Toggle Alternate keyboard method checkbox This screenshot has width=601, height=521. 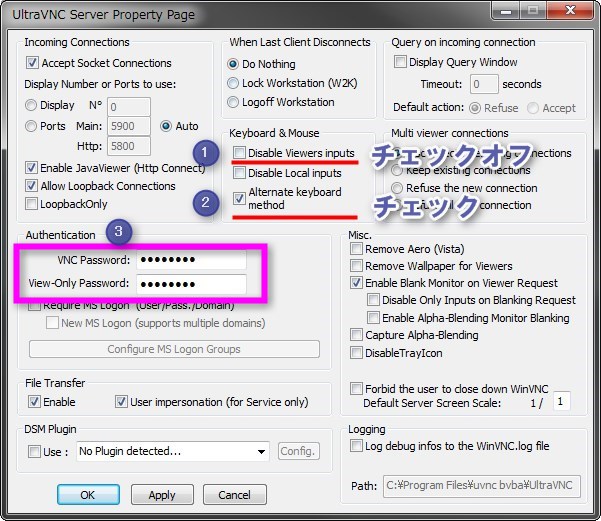239,198
